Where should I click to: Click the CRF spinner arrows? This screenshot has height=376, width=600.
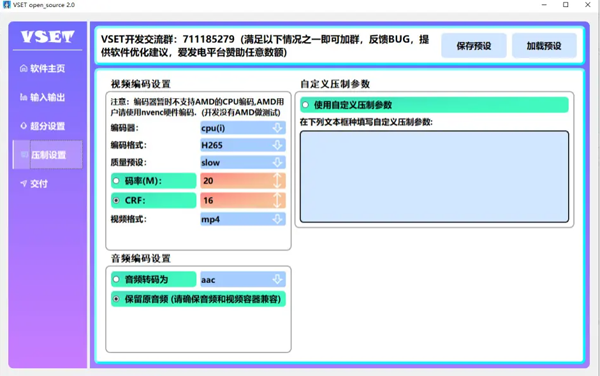277,200
